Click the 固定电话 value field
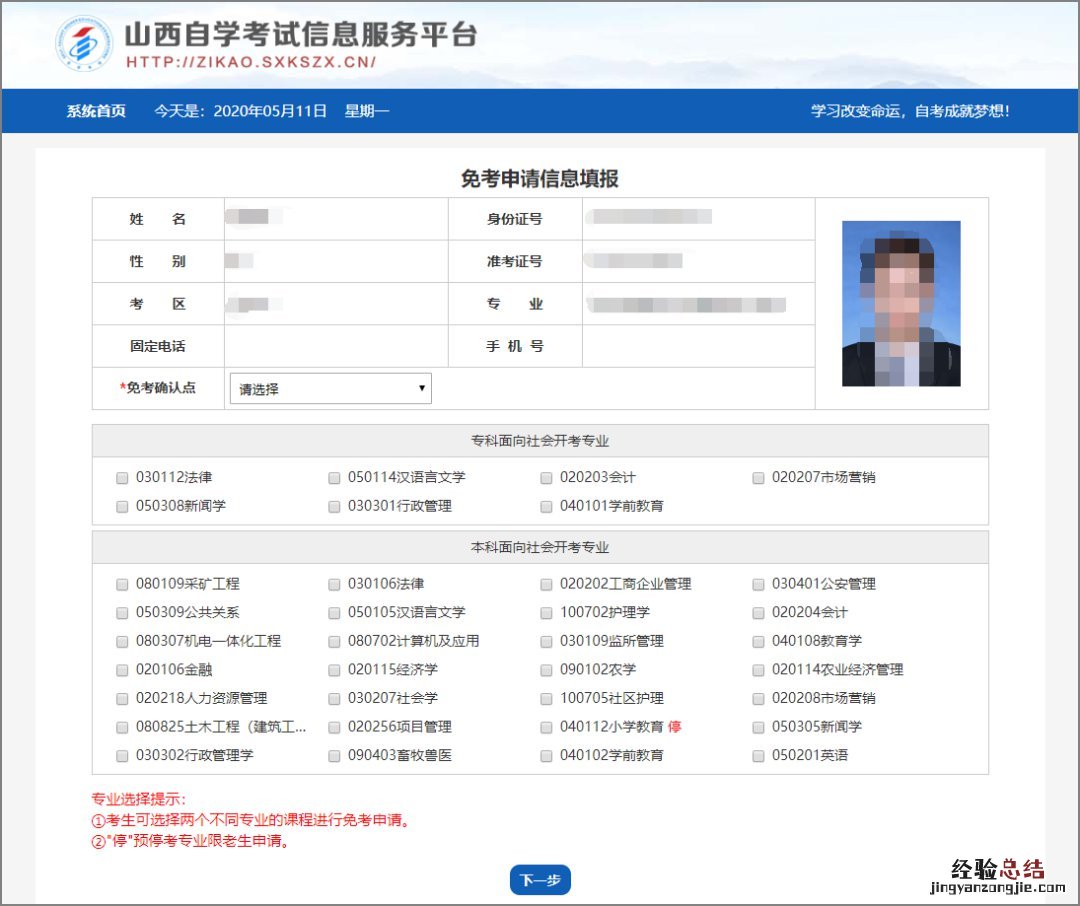This screenshot has height=906, width=1080. (335, 347)
